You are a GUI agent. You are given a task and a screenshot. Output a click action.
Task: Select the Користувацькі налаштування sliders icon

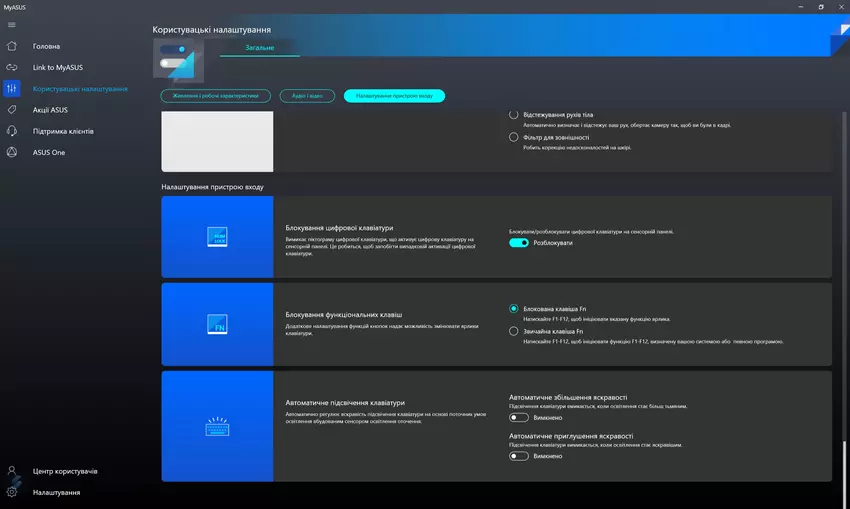(12, 89)
